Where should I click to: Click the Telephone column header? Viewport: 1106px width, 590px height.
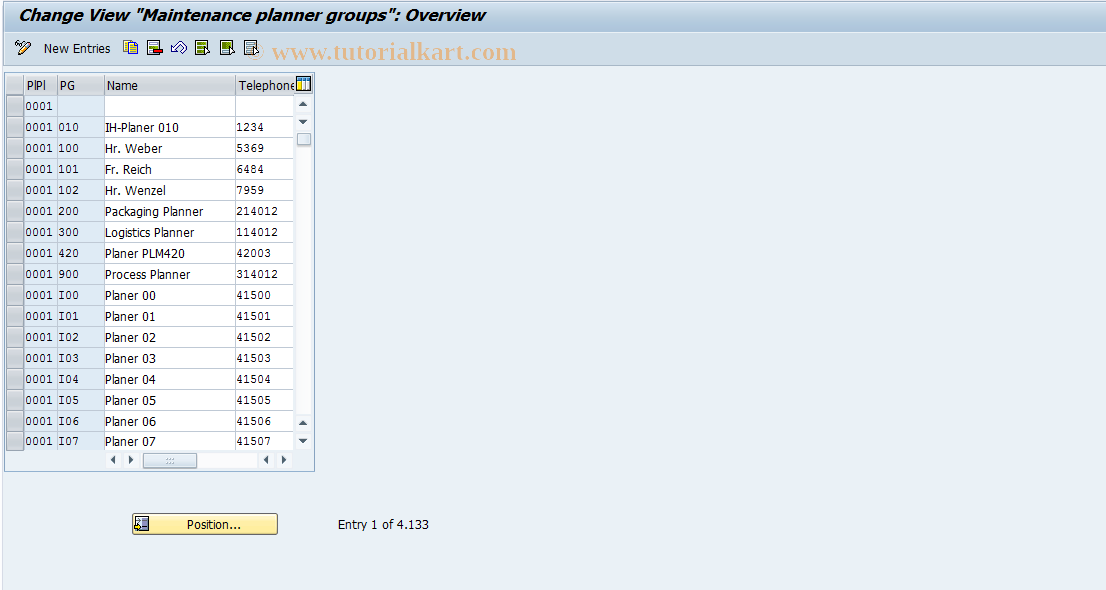point(265,85)
